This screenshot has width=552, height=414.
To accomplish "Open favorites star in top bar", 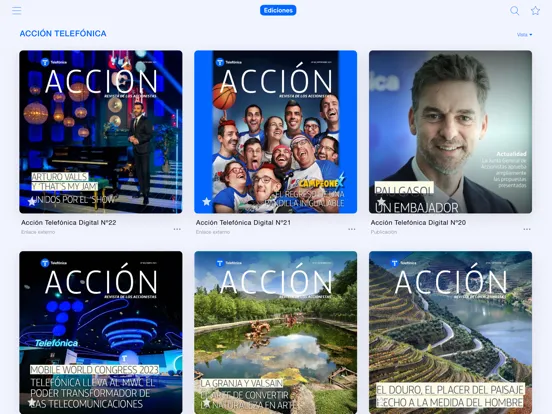I will point(535,11).
